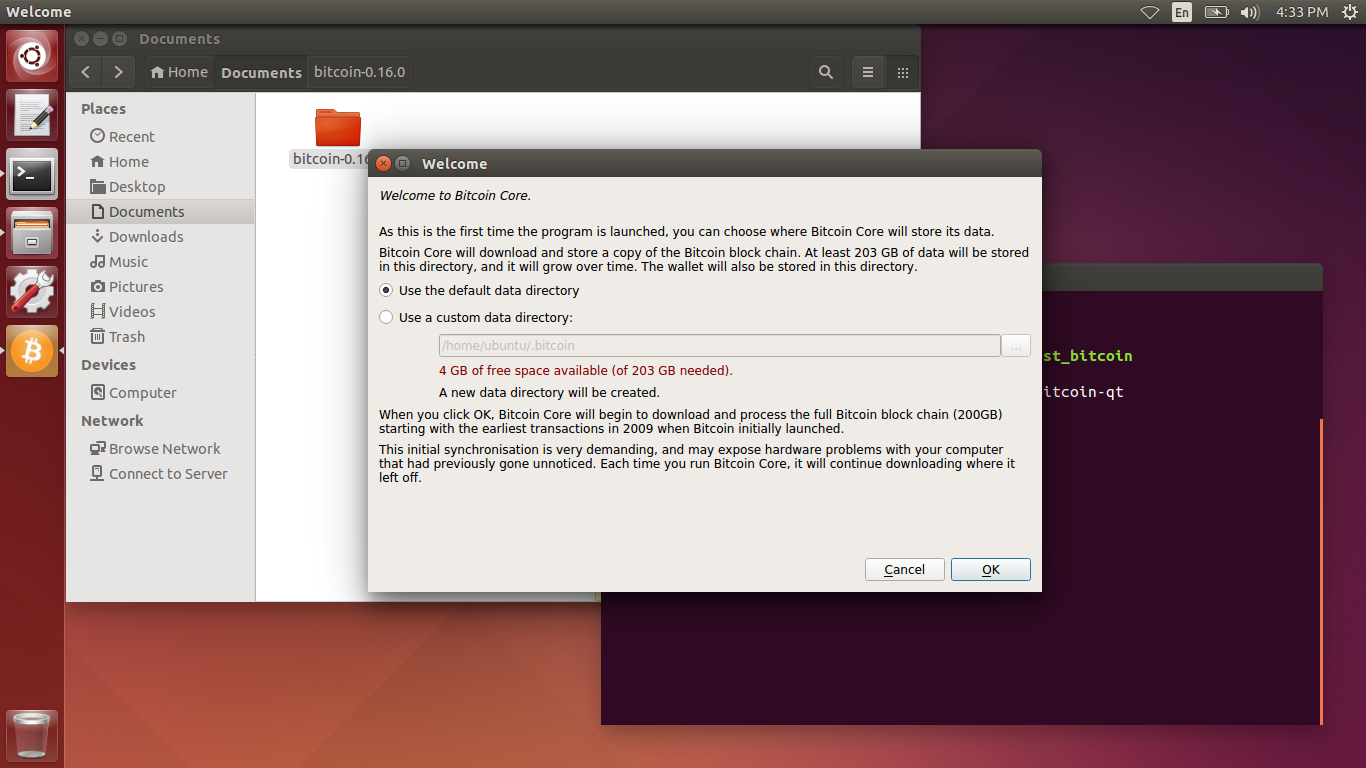Select Documents in Places sidebar

160,211
